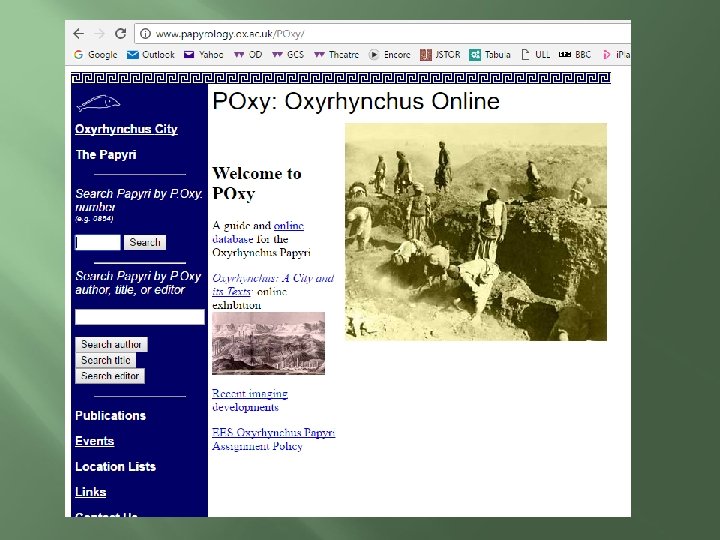The height and width of the screenshot is (540, 720).
Task: Click the Search title button
Action: [x=106, y=360]
